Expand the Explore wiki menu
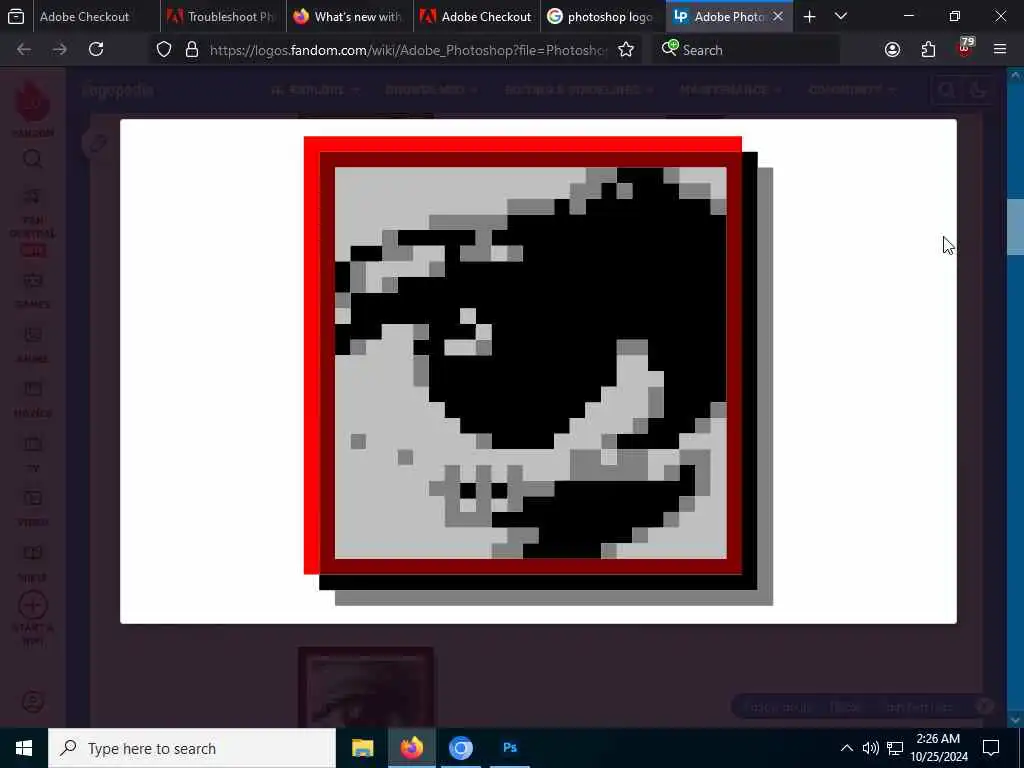 click(315, 90)
